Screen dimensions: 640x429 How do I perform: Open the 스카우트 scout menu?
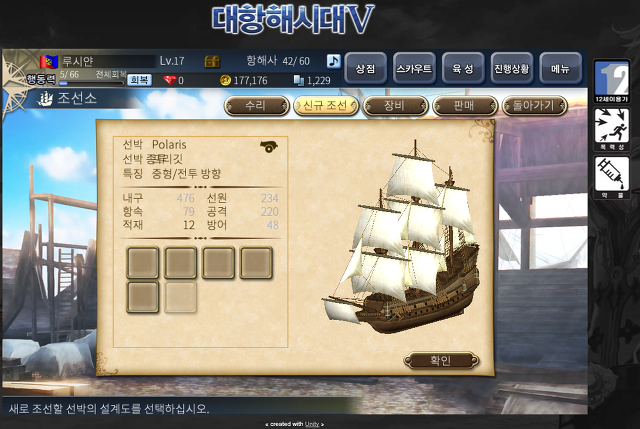(x=414, y=69)
